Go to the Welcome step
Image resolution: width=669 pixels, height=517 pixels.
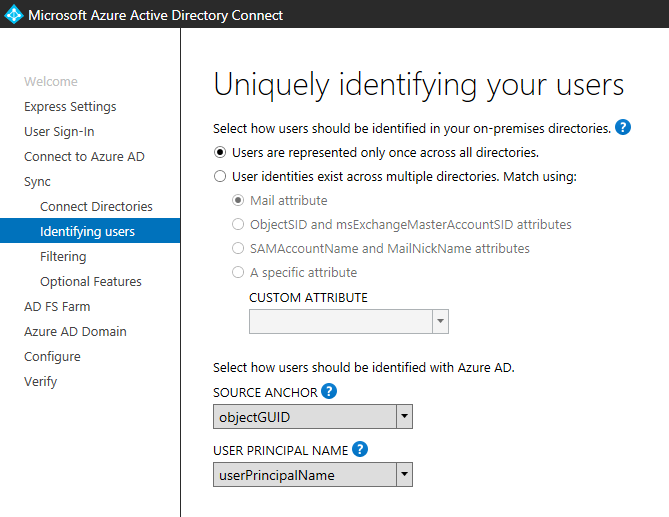51,81
